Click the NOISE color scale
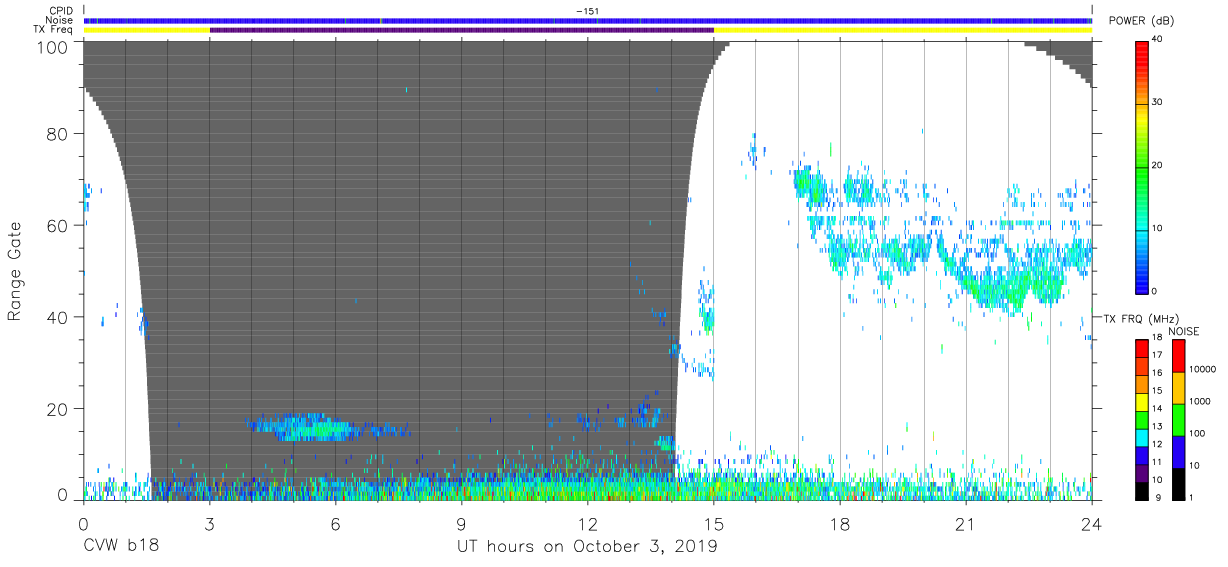Screen dimensions: 1228x567 click(x=1178, y=419)
